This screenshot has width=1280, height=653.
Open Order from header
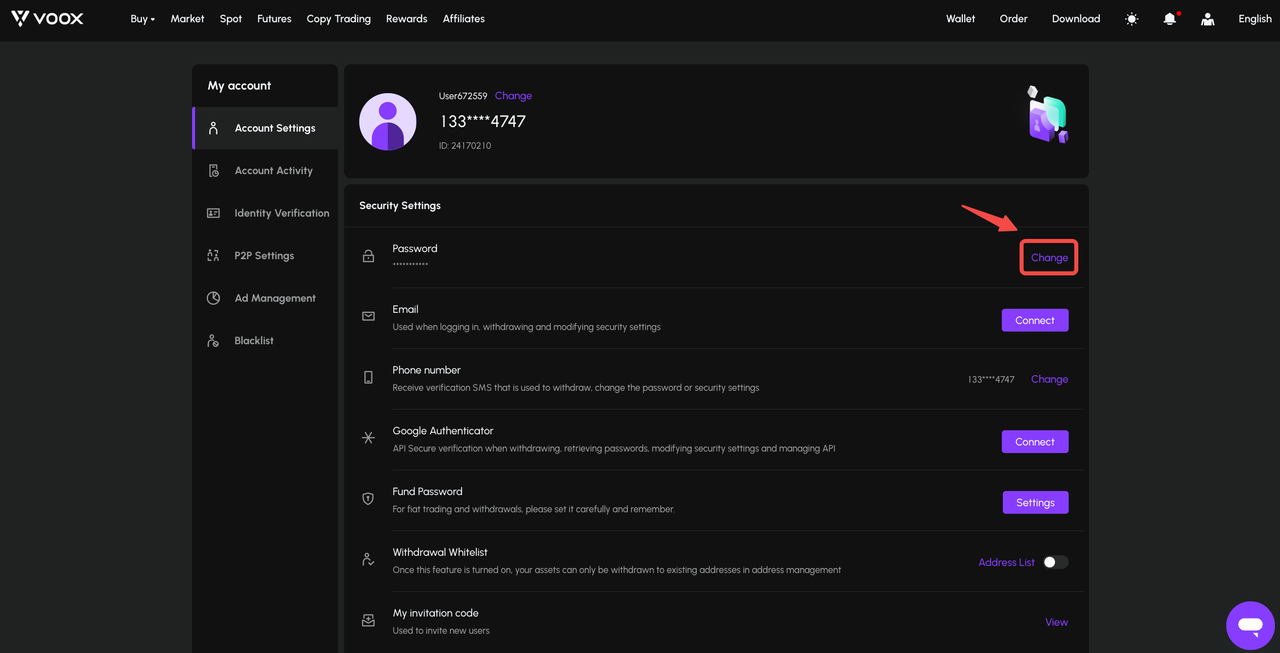point(1013,19)
